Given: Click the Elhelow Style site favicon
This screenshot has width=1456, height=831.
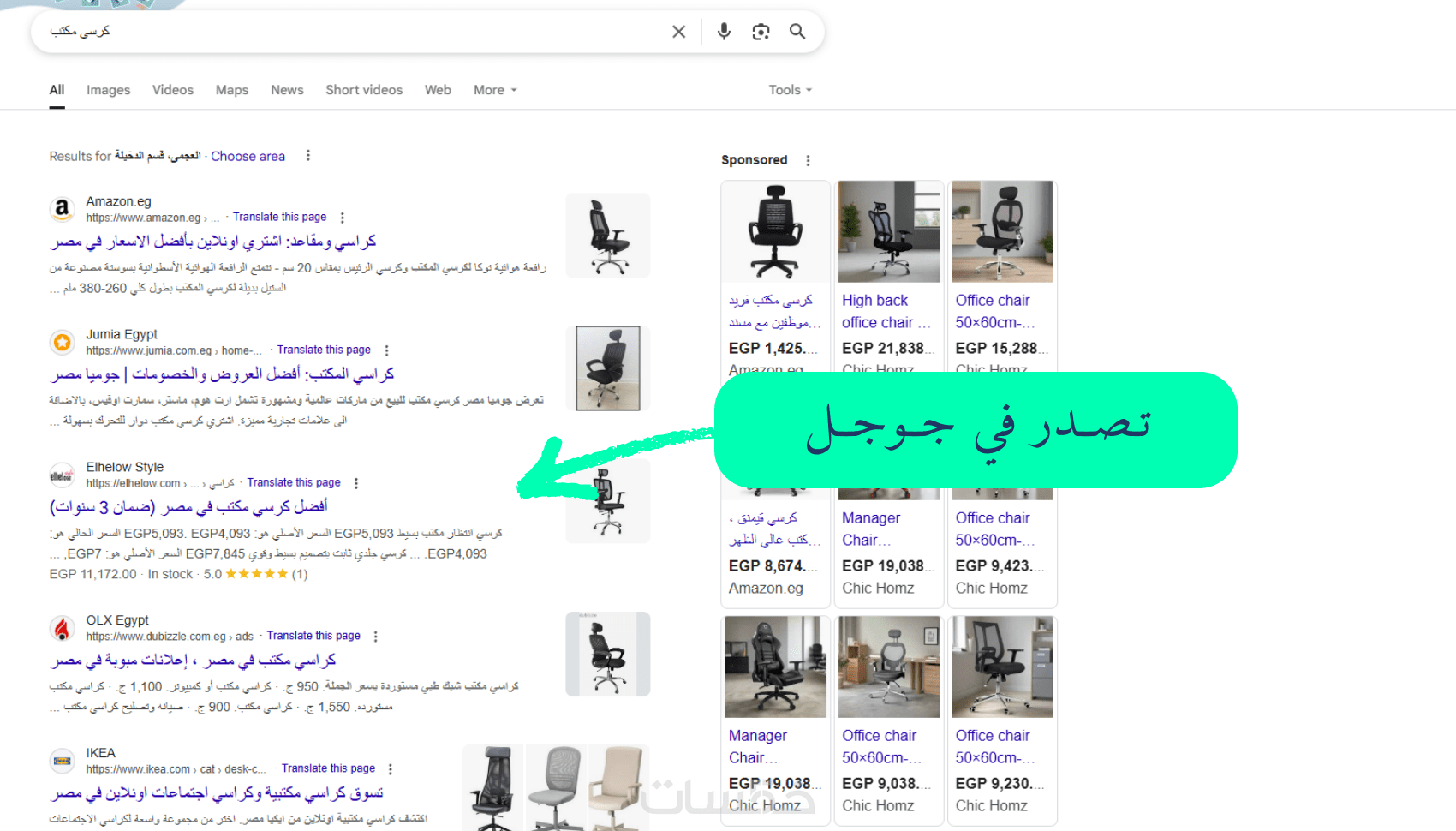Looking at the screenshot, I should coord(62,475).
